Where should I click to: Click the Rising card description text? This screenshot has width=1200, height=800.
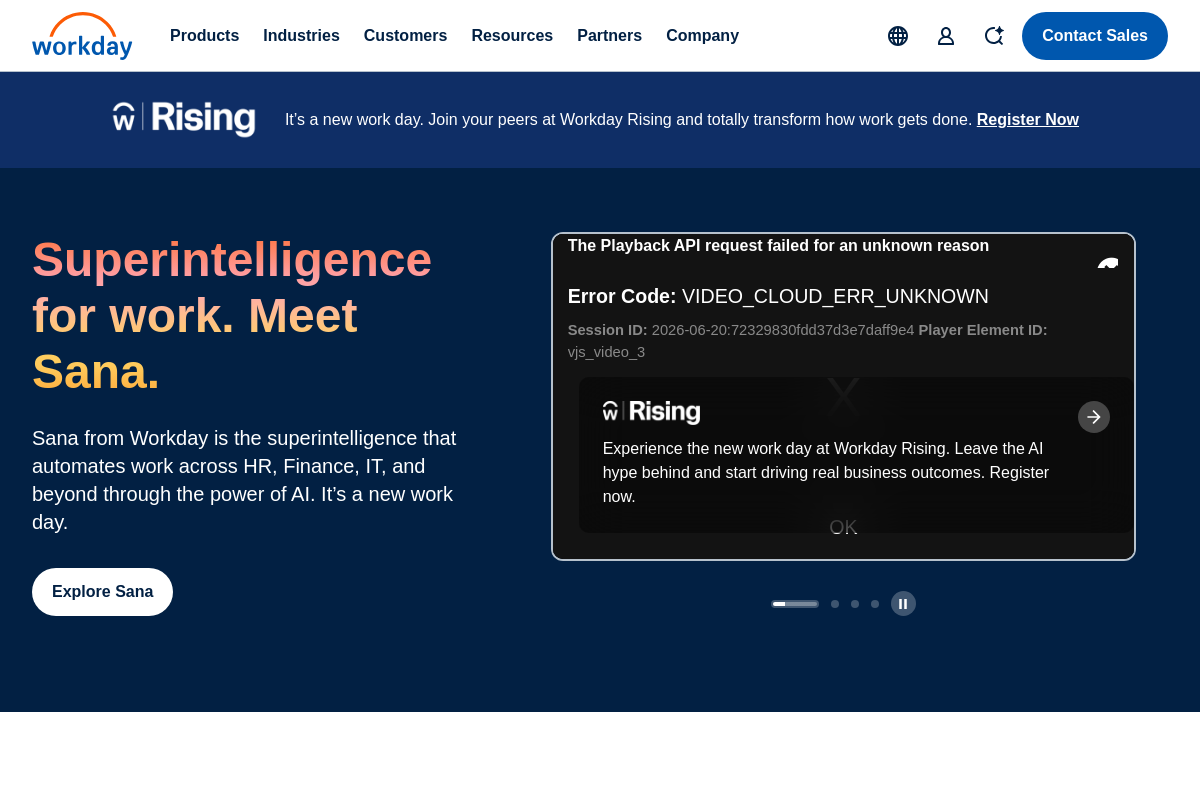tap(826, 473)
